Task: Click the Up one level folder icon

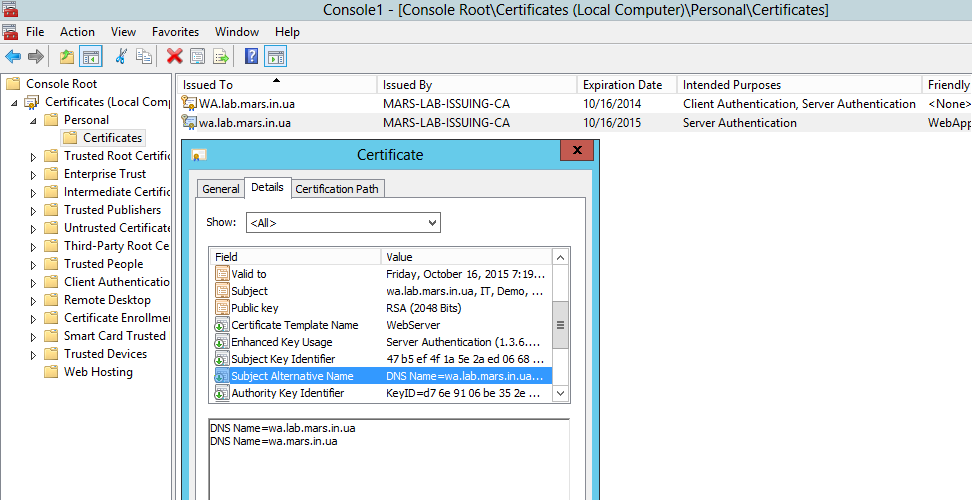Action: coord(67,57)
